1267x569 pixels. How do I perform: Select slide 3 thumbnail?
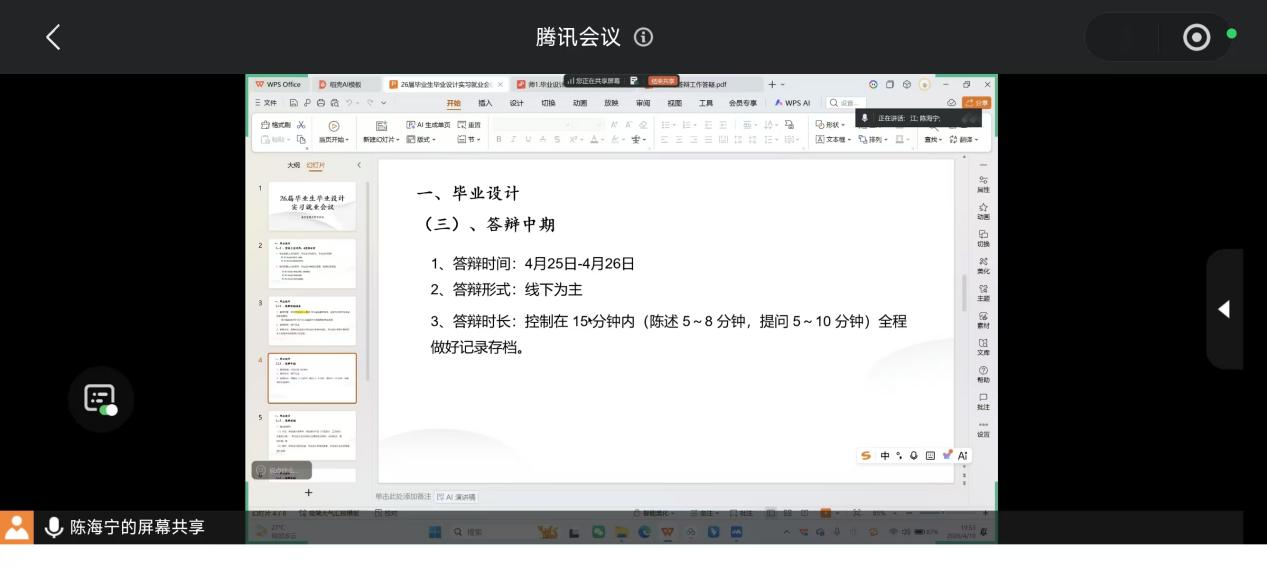[x=312, y=320]
